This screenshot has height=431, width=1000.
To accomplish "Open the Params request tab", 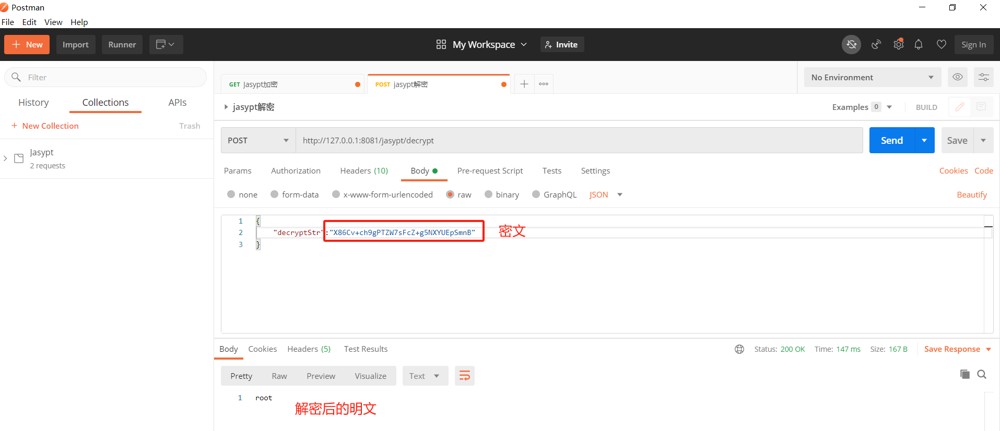I will [x=237, y=171].
